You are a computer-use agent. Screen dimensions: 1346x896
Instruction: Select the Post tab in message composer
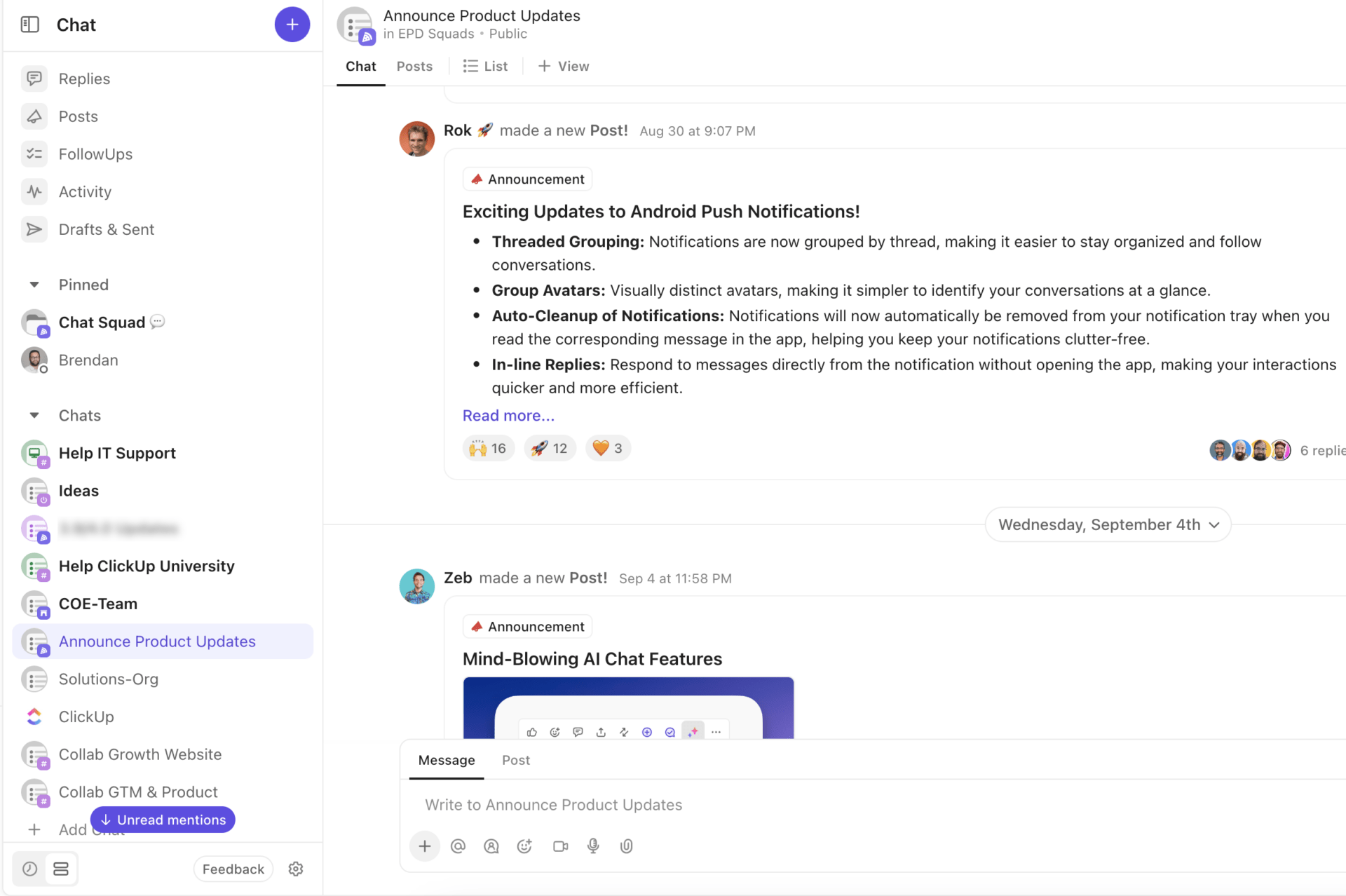(515, 759)
